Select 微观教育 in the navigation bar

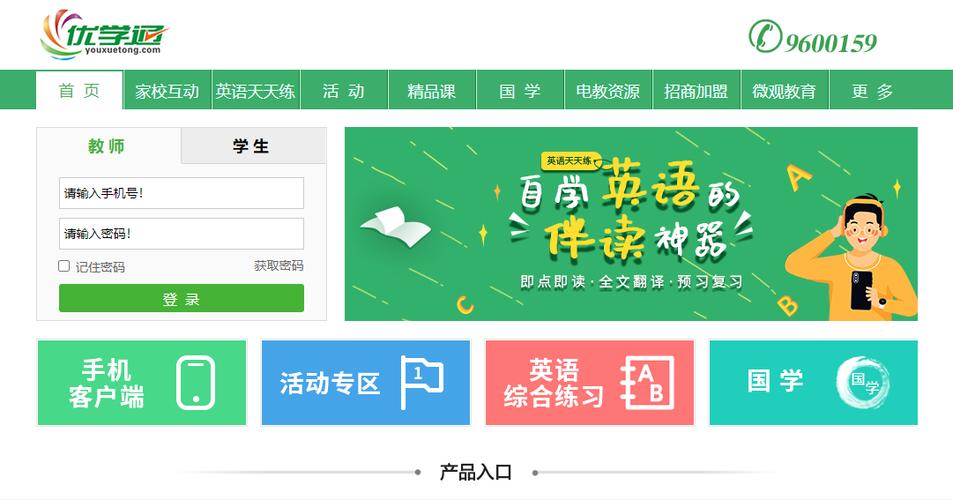(785, 91)
